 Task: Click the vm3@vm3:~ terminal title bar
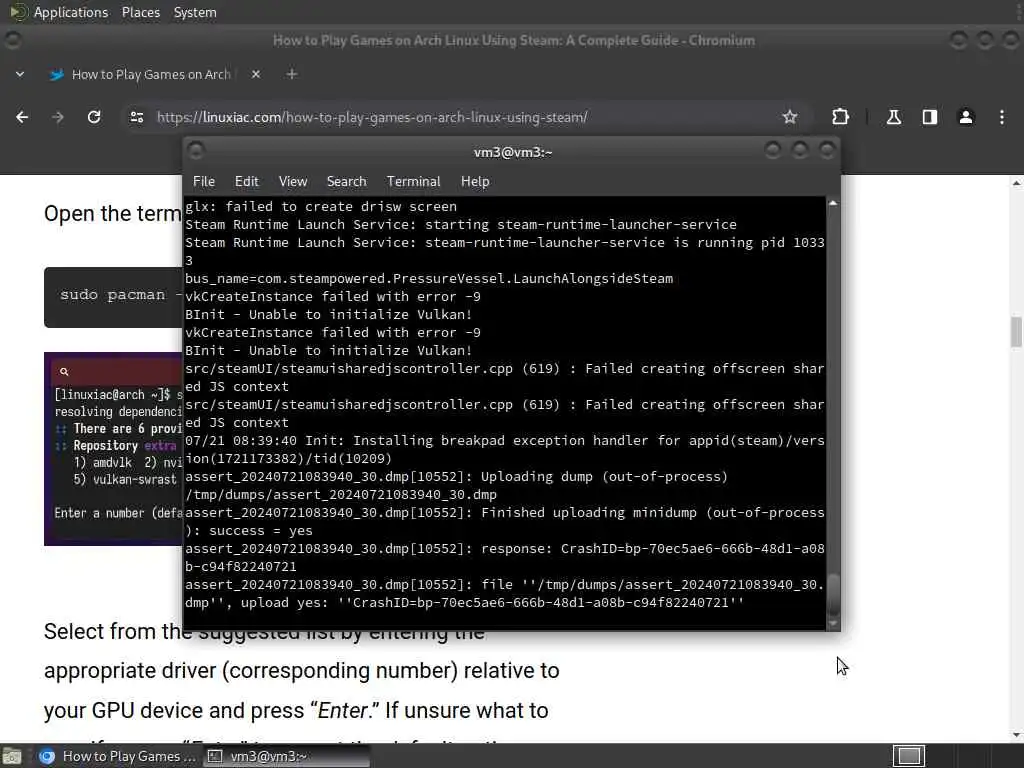(x=513, y=152)
